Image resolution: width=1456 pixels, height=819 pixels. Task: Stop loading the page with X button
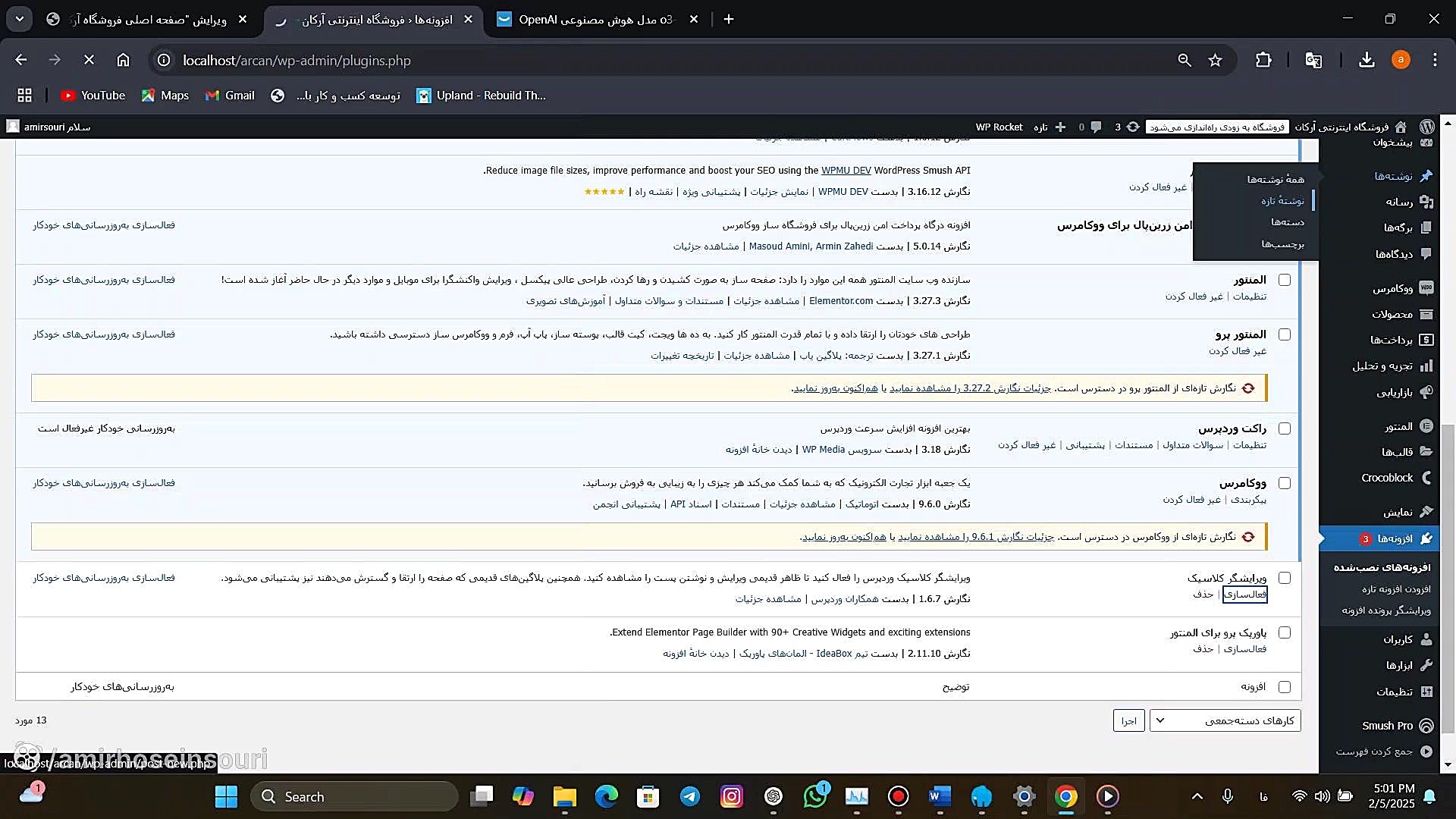click(x=89, y=60)
